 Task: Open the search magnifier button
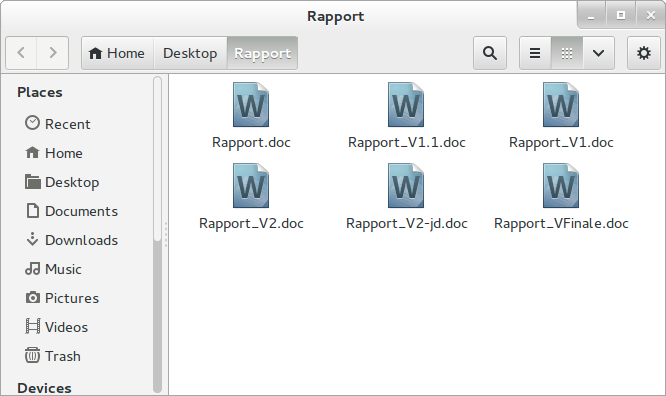click(490, 53)
